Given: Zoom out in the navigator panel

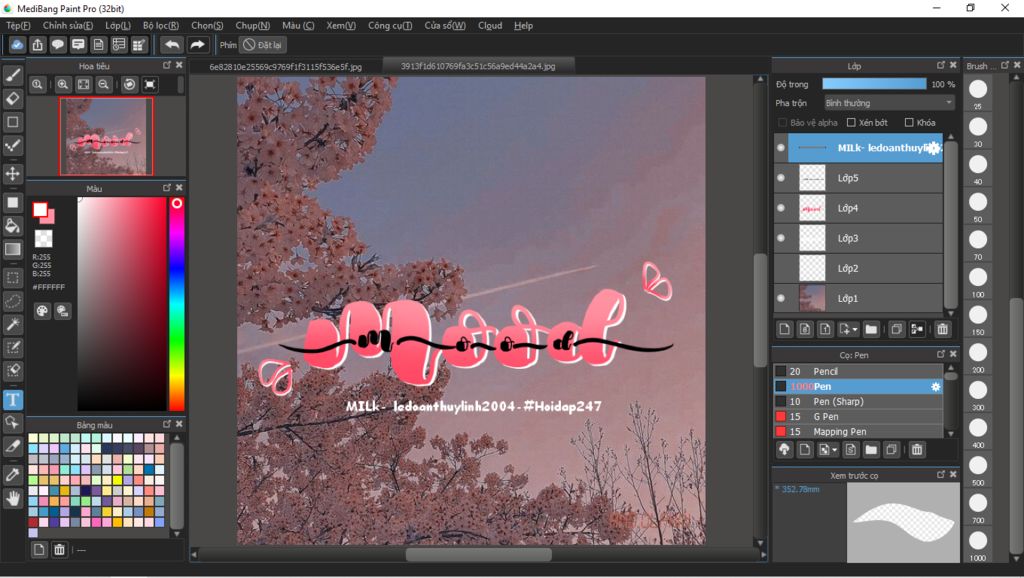Looking at the screenshot, I should [103, 84].
